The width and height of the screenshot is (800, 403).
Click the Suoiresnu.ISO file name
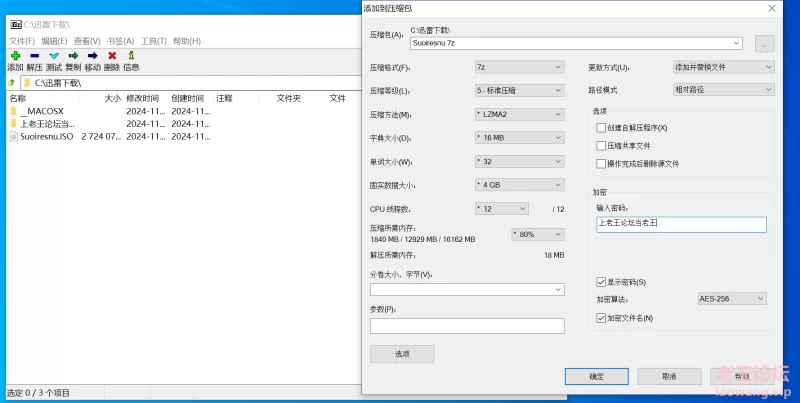pyautogui.click(x=46, y=136)
